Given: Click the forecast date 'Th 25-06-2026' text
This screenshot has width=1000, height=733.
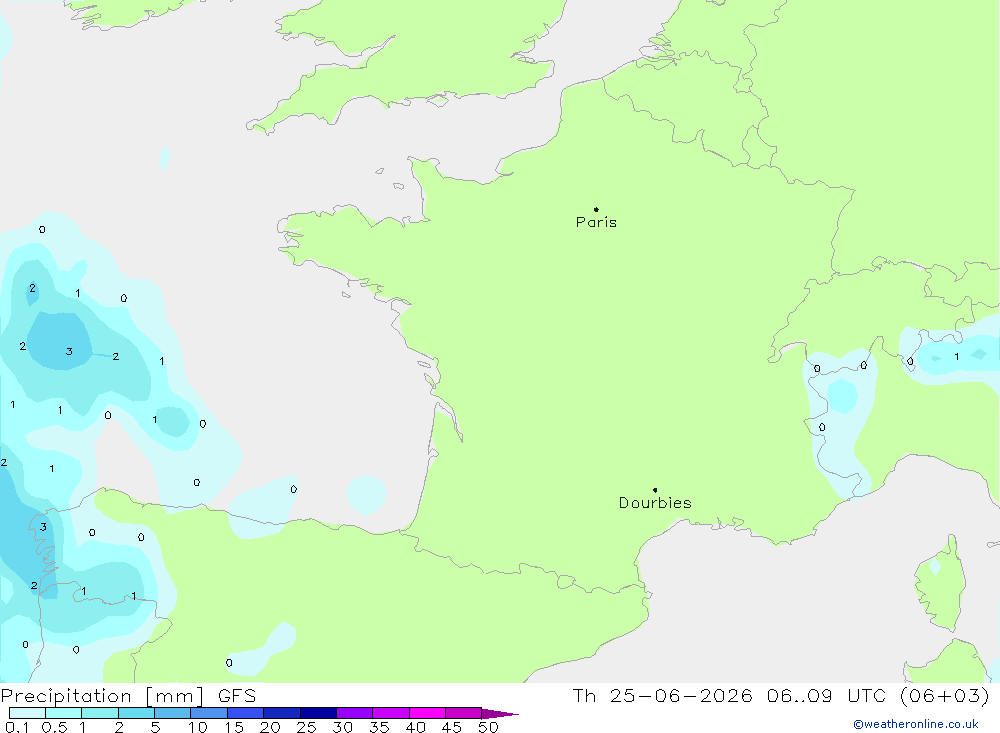Looking at the screenshot, I should (663, 696).
